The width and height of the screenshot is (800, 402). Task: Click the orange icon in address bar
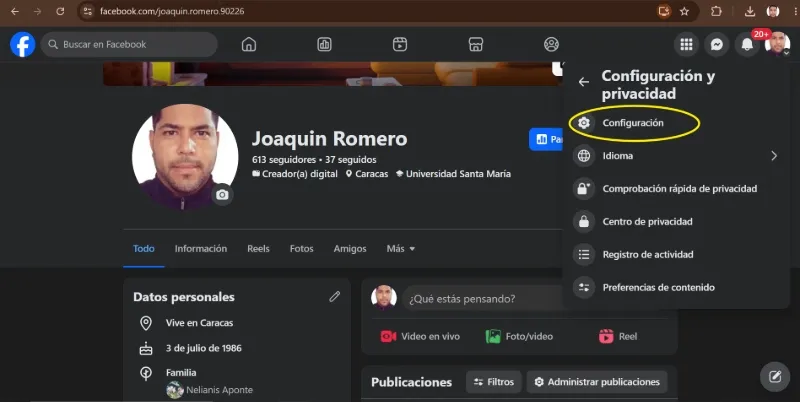tap(664, 11)
